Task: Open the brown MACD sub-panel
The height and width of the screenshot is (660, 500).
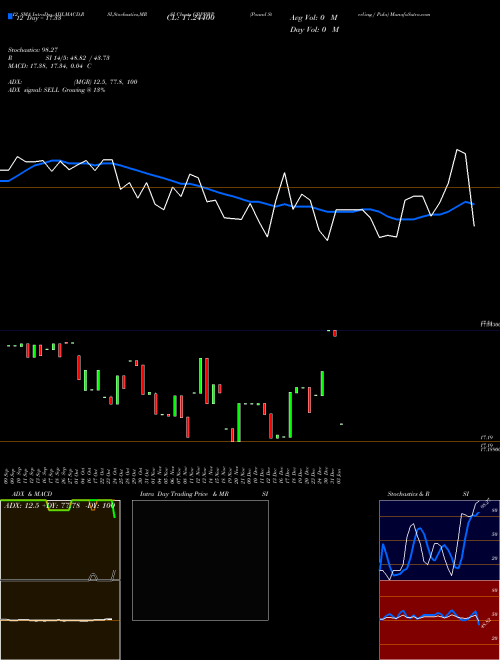Action: (60, 620)
